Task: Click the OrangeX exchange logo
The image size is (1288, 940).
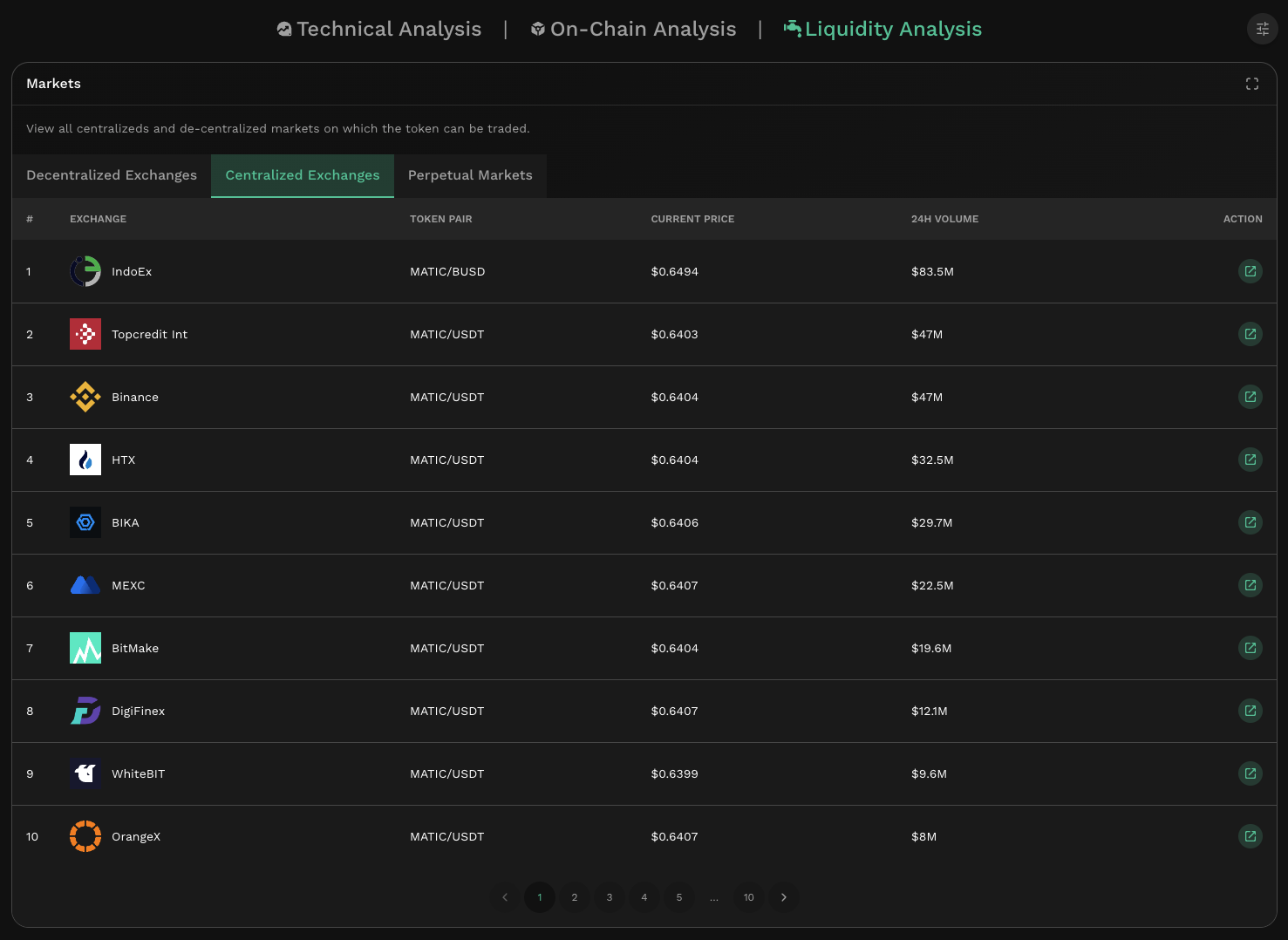Action: (85, 836)
